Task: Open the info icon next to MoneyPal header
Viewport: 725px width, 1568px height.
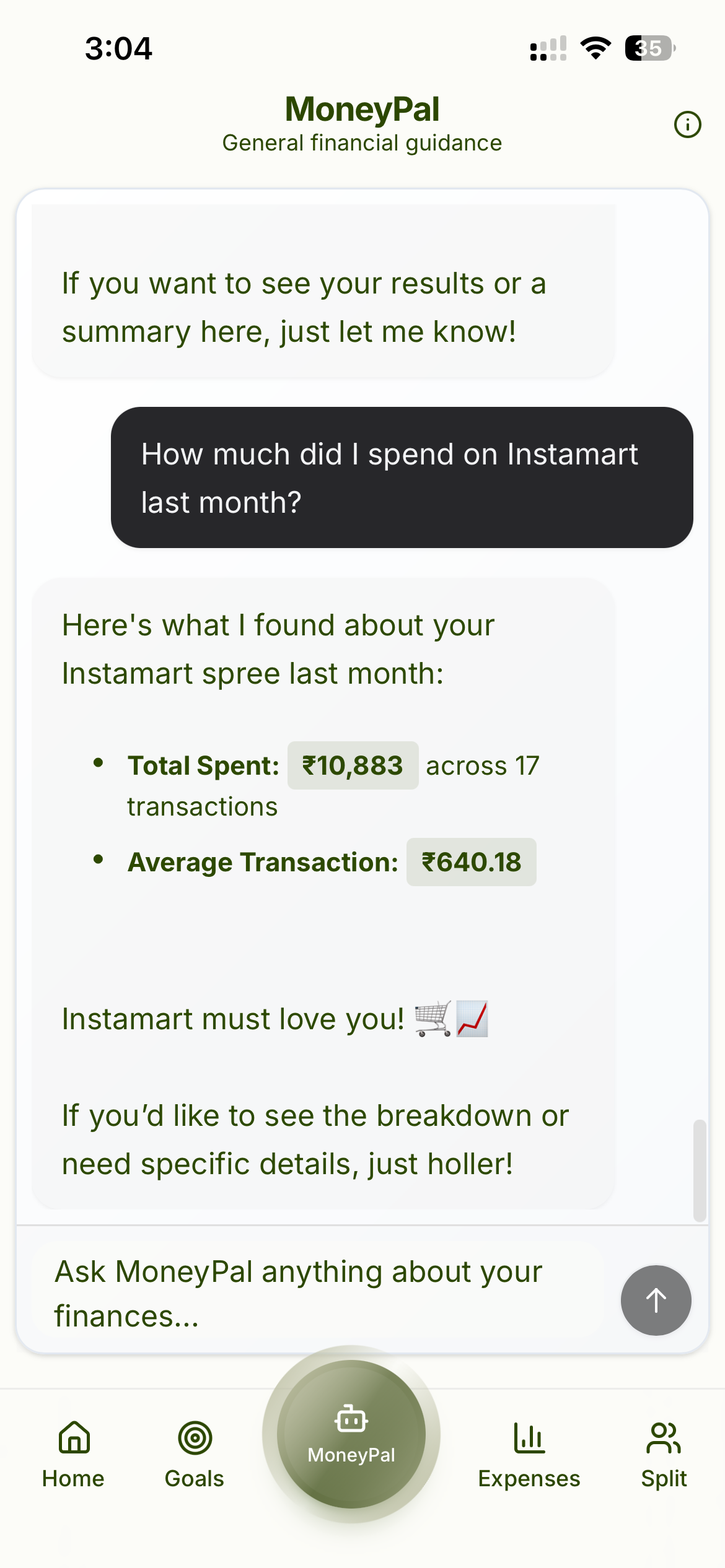Action: pos(687,123)
